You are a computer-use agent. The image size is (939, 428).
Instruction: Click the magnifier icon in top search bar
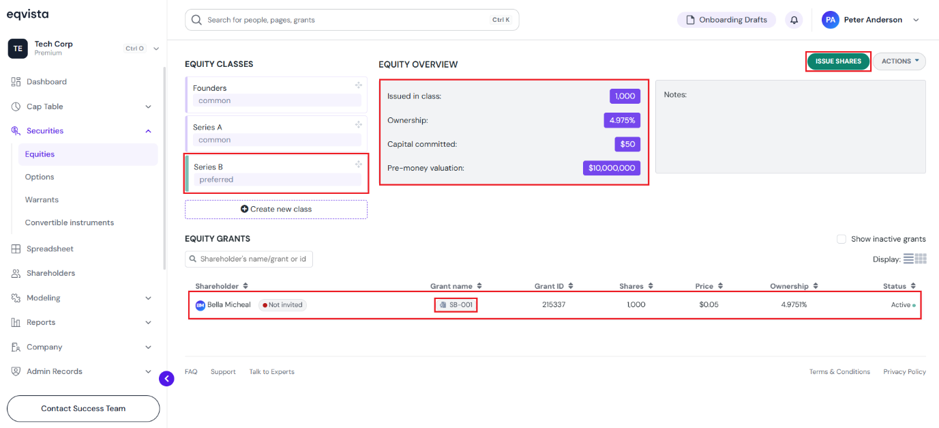click(x=196, y=20)
